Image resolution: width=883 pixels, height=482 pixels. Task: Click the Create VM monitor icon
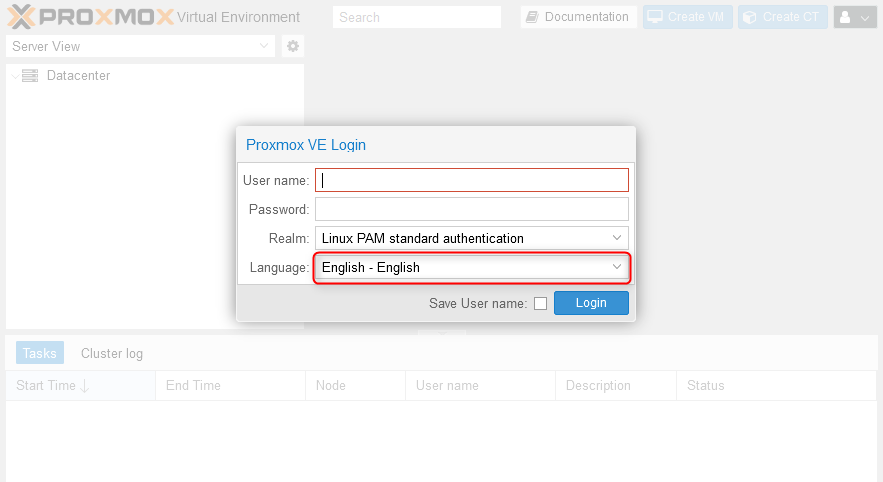pos(654,17)
